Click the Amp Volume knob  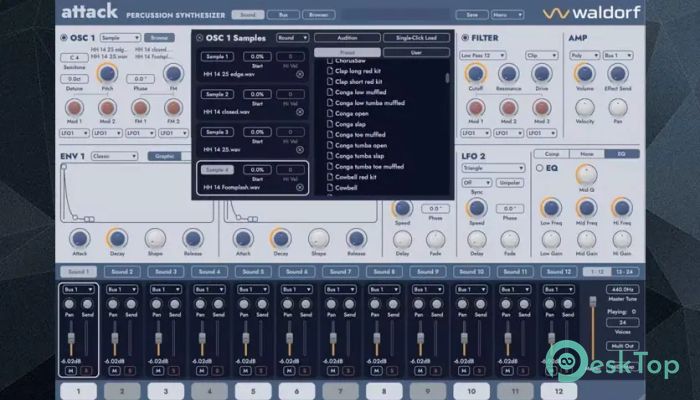[585, 73]
